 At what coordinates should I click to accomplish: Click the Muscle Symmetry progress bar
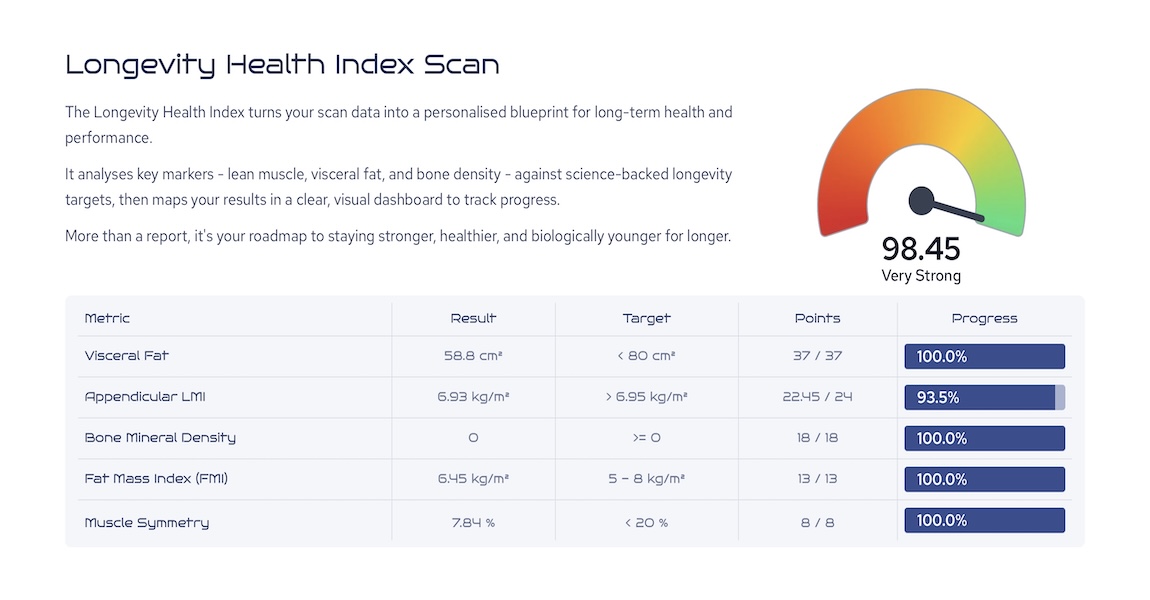click(984, 521)
